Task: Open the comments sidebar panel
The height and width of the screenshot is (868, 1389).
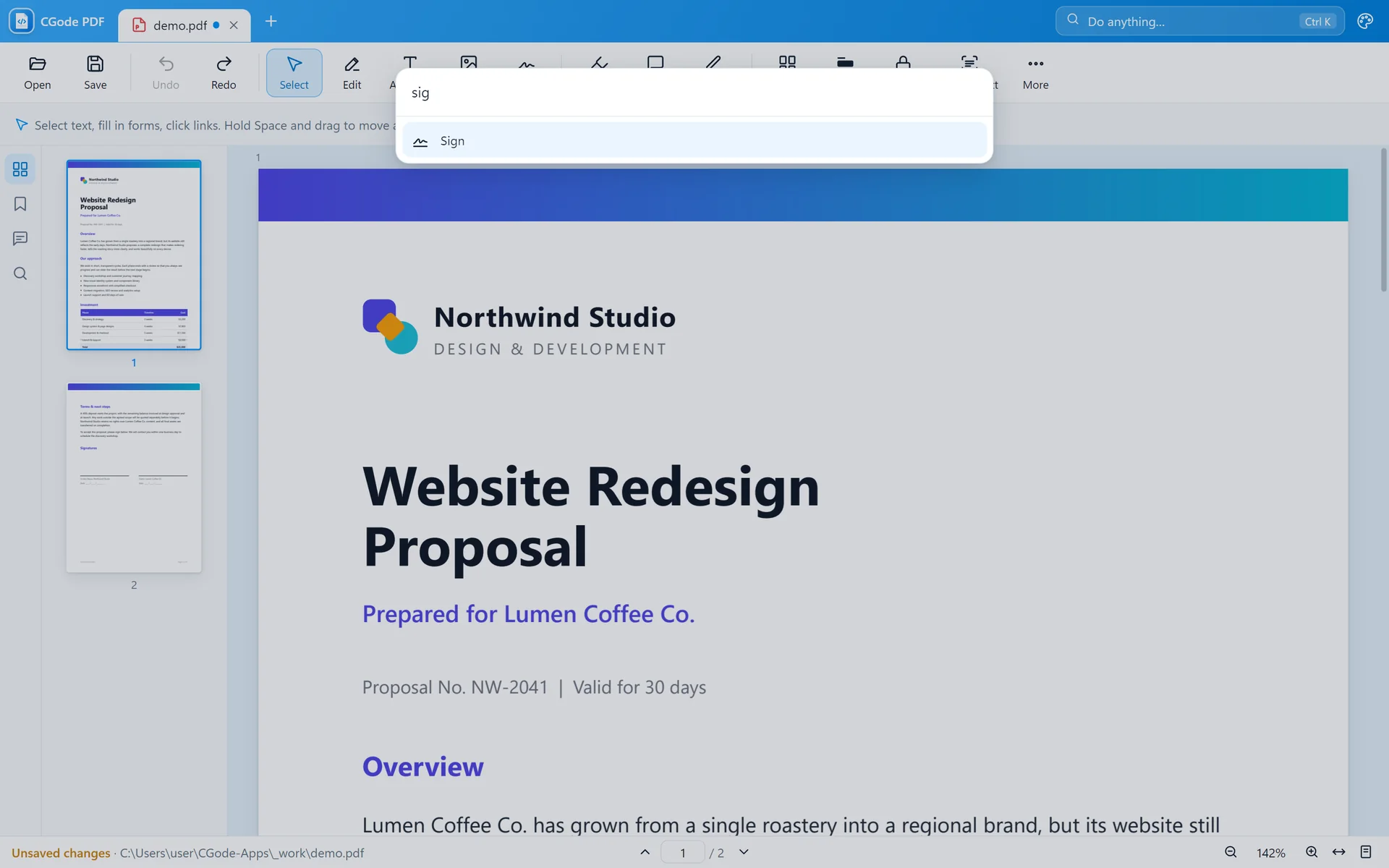Action: point(20,239)
